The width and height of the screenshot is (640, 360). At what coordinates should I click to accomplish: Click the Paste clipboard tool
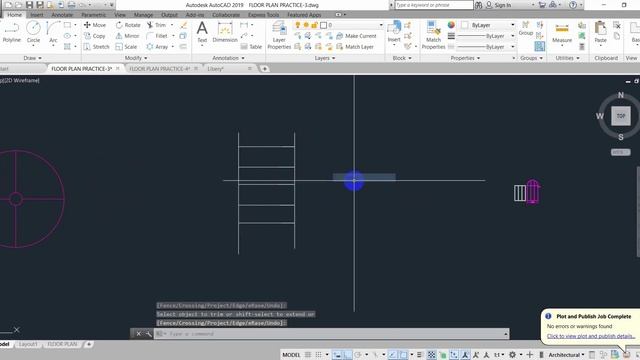click(x=600, y=32)
